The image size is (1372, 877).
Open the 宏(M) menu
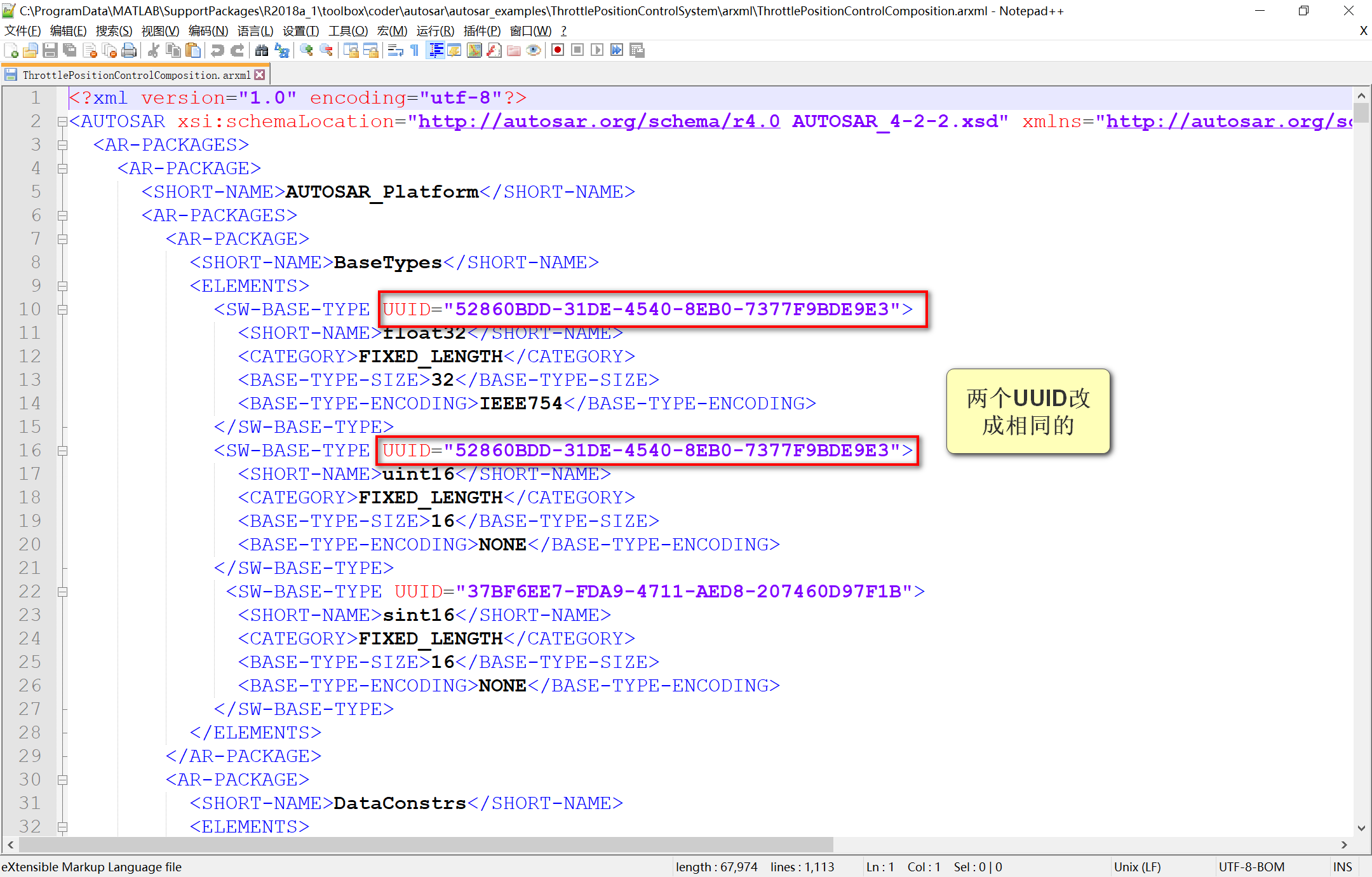[x=392, y=31]
